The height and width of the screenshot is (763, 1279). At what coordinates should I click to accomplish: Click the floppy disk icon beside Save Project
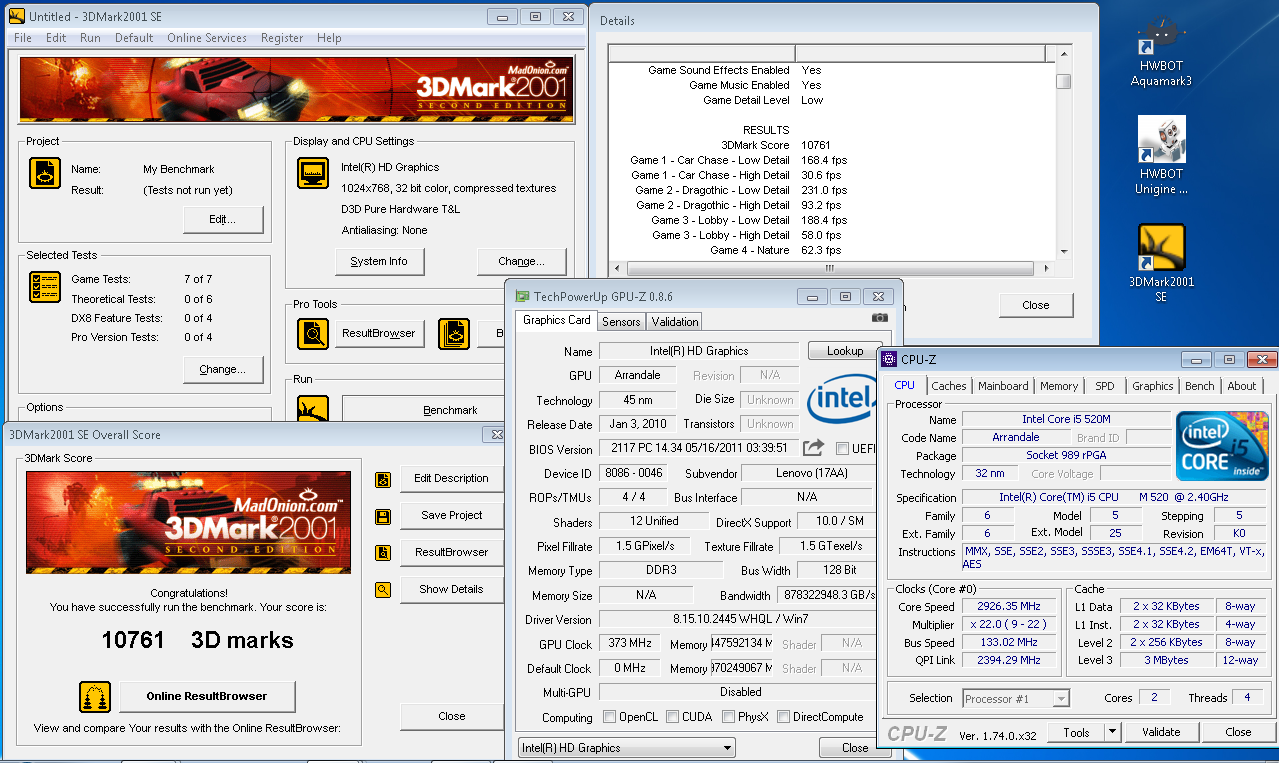[x=383, y=516]
